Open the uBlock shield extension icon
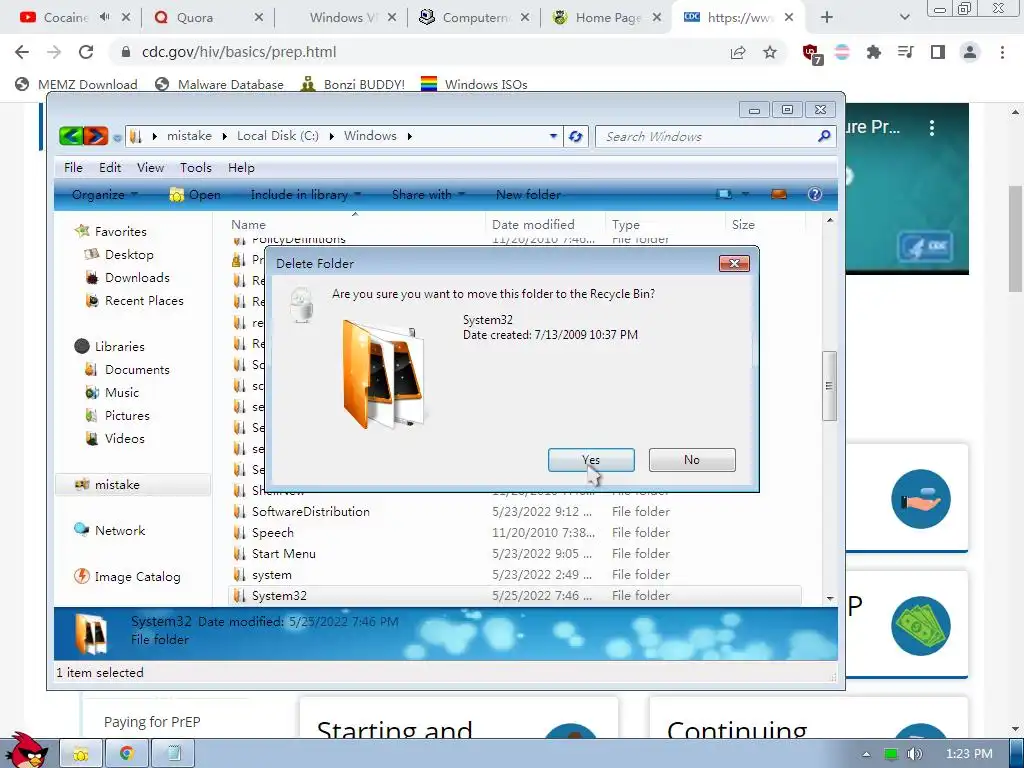The height and width of the screenshot is (768, 1024). click(812, 54)
